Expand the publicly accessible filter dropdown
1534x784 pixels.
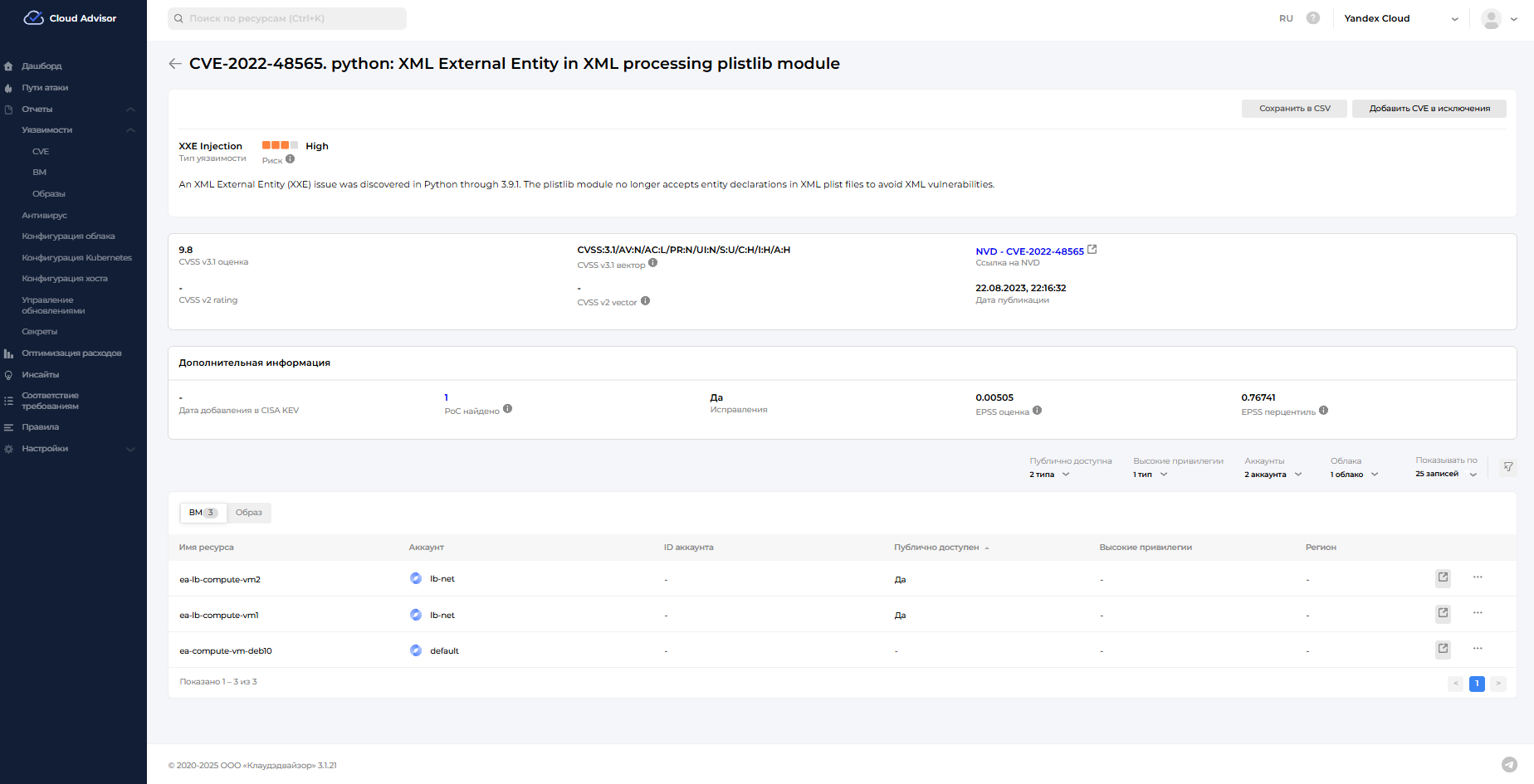(x=1050, y=475)
